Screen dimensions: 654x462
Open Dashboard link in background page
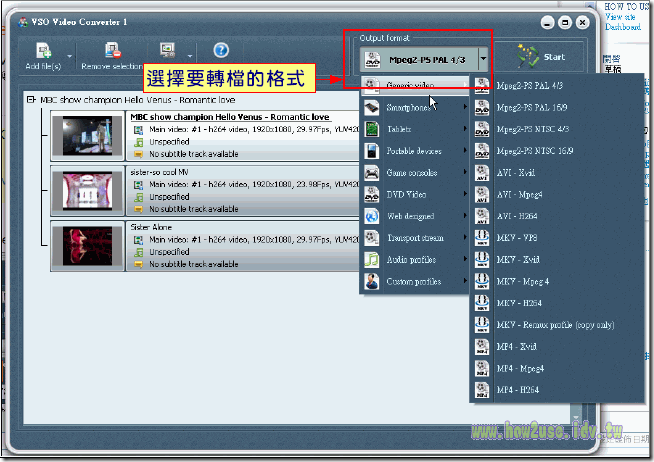(623, 27)
